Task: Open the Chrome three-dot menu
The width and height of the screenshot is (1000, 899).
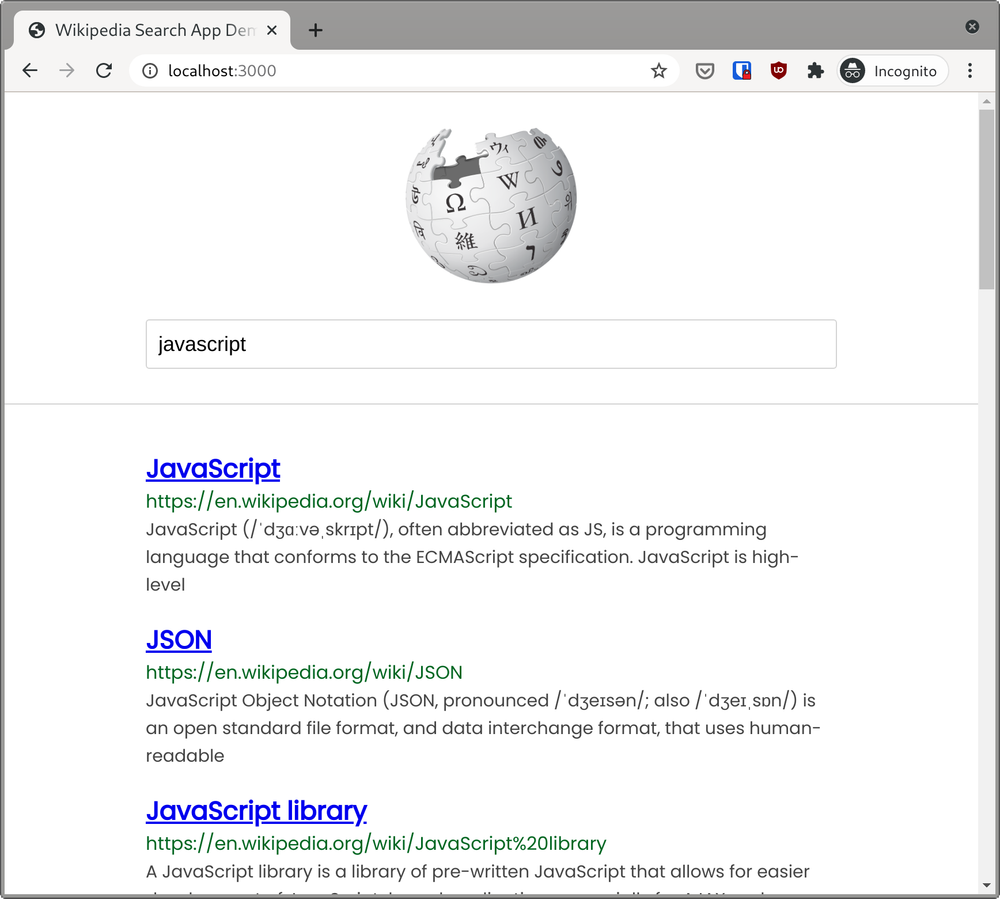Action: click(x=969, y=71)
